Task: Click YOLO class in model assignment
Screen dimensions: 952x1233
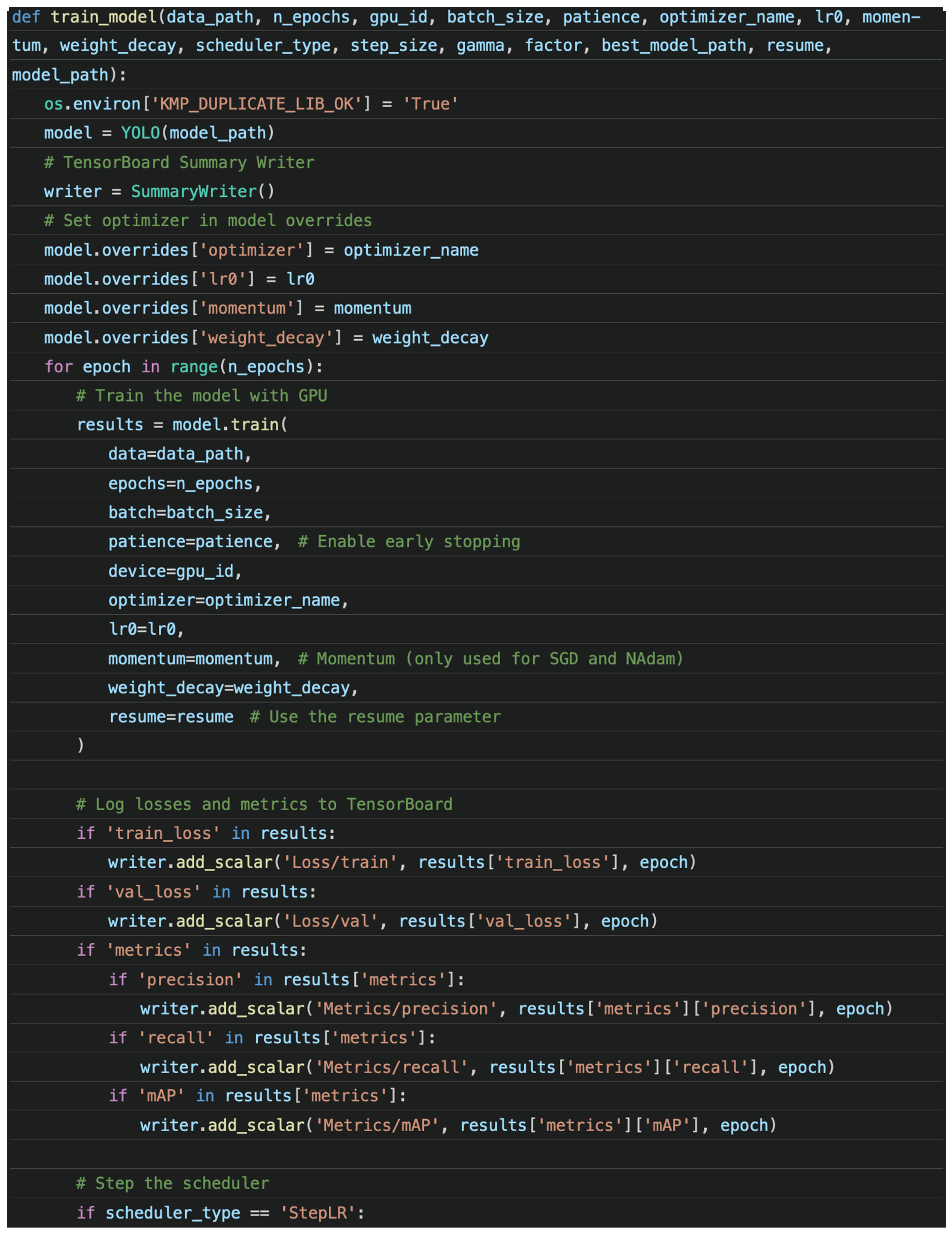Action: pos(141,133)
